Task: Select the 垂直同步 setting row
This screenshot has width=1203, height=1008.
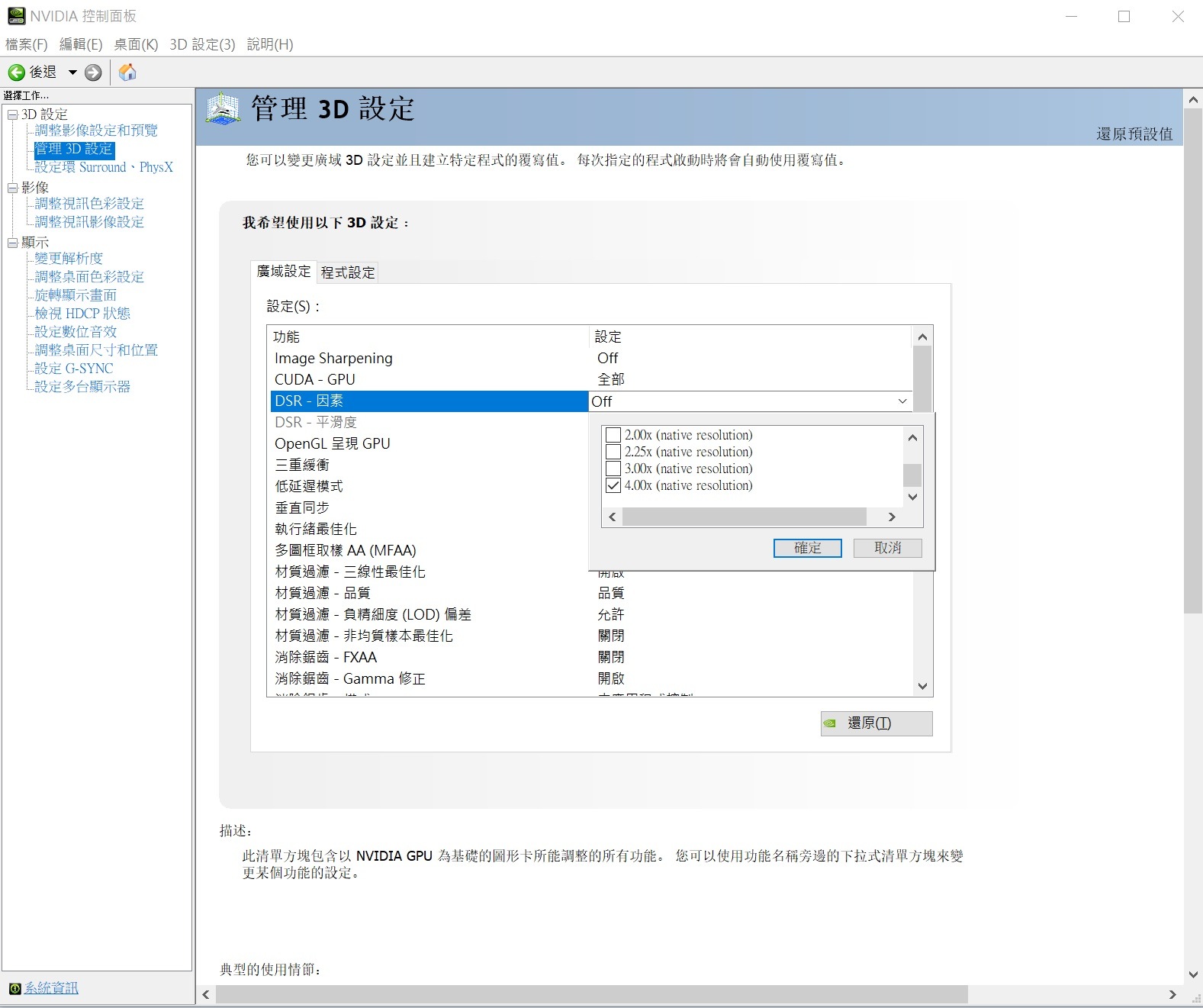Action: (x=429, y=508)
